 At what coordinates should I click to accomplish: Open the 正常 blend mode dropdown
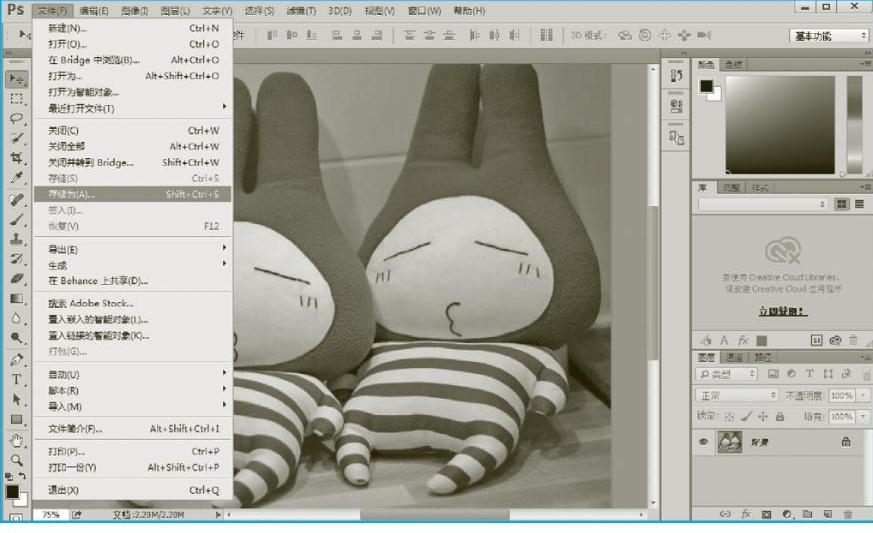click(x=737, y=396)
